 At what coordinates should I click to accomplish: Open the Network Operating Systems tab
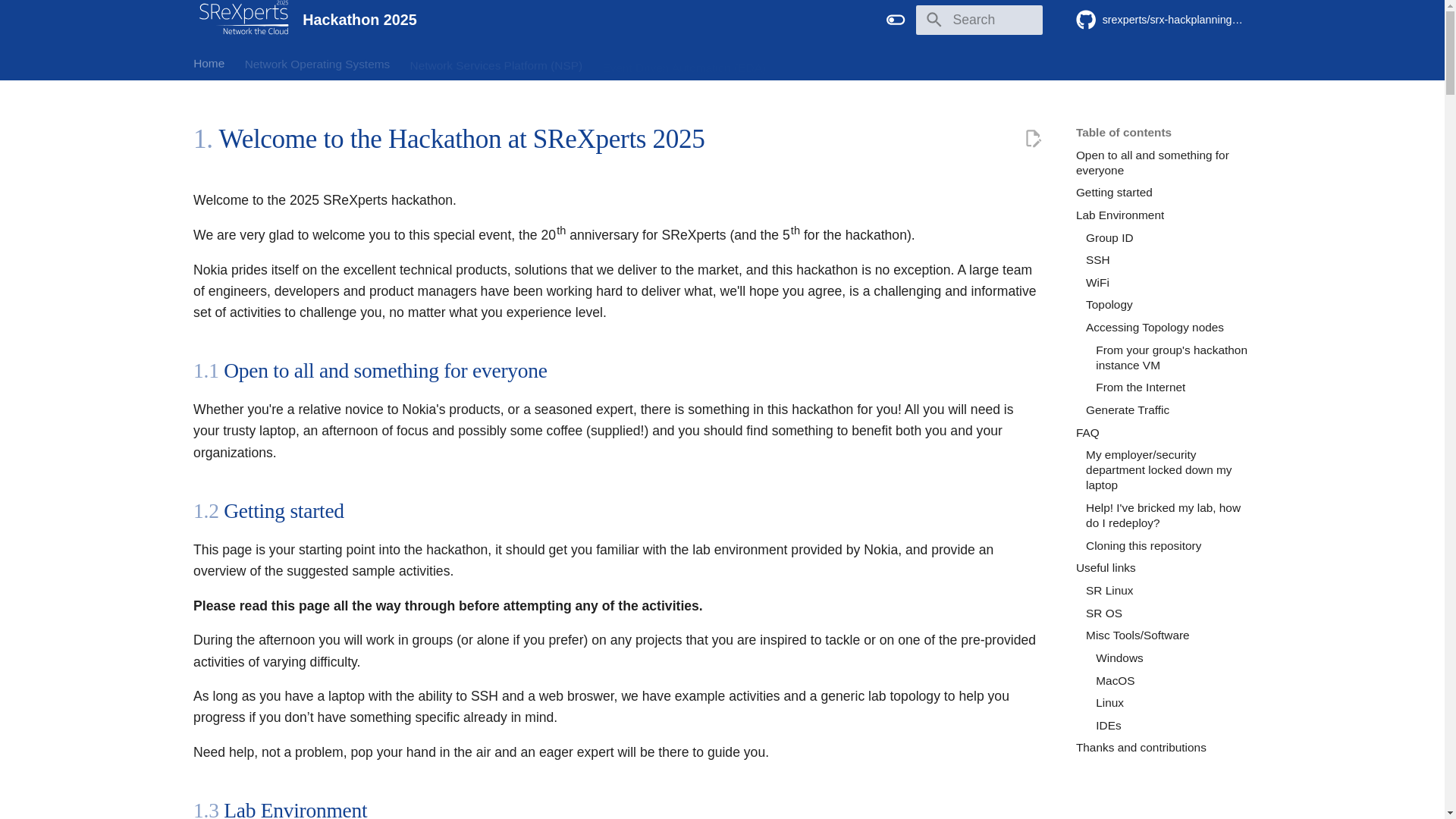click(x=317, y=64)
